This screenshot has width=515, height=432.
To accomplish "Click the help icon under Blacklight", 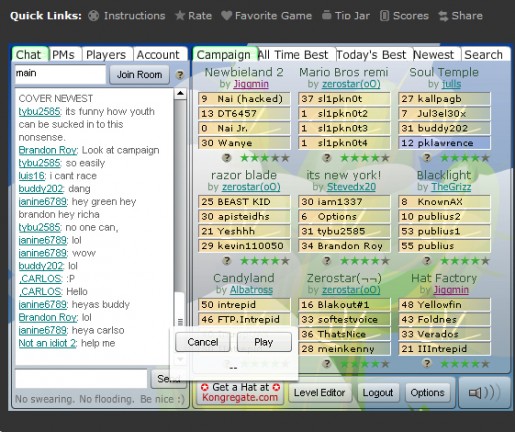I will click(427, 261).
